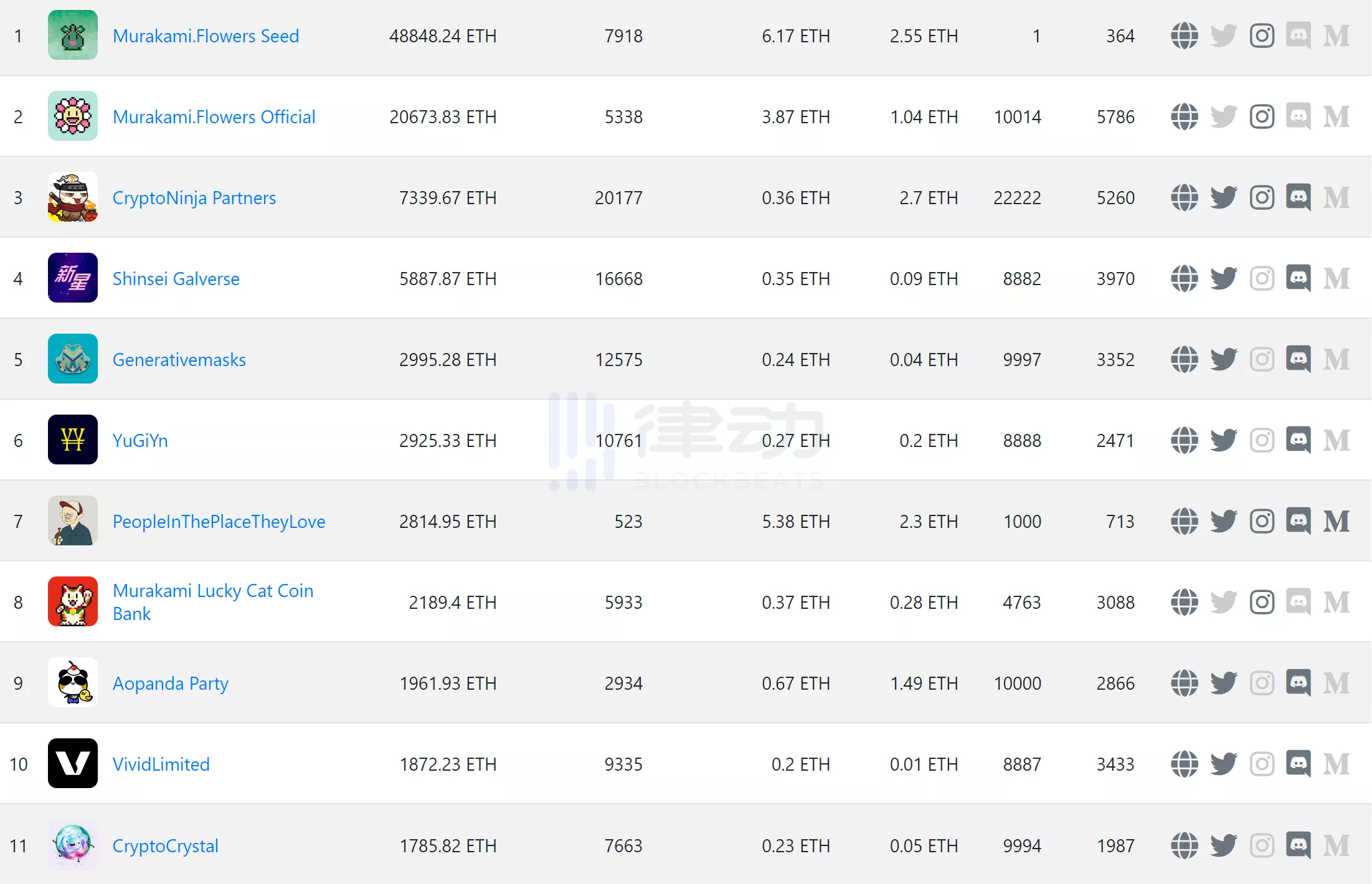The image size is (1372, 884).
Task: Open Murakami.Flowers Seed website globe icon
Action: pyautogui.click(x=1184, y=35)
